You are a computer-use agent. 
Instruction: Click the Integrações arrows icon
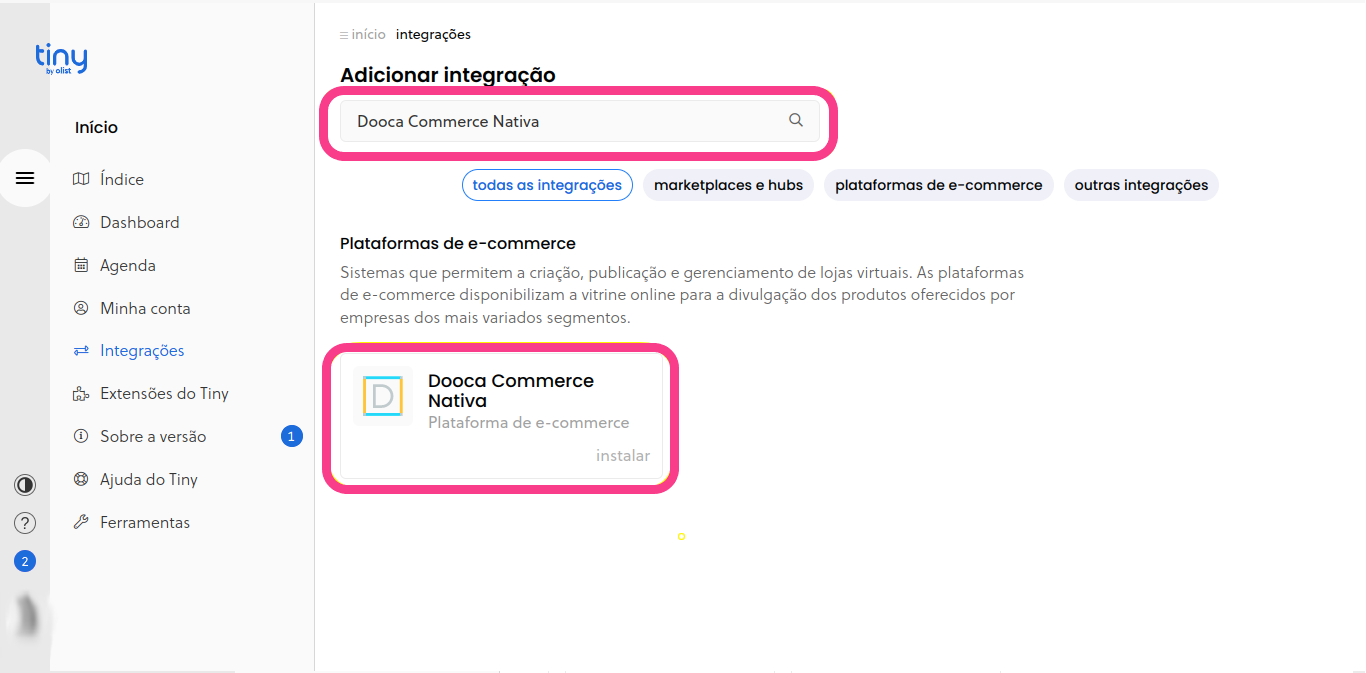coord(81,351)
